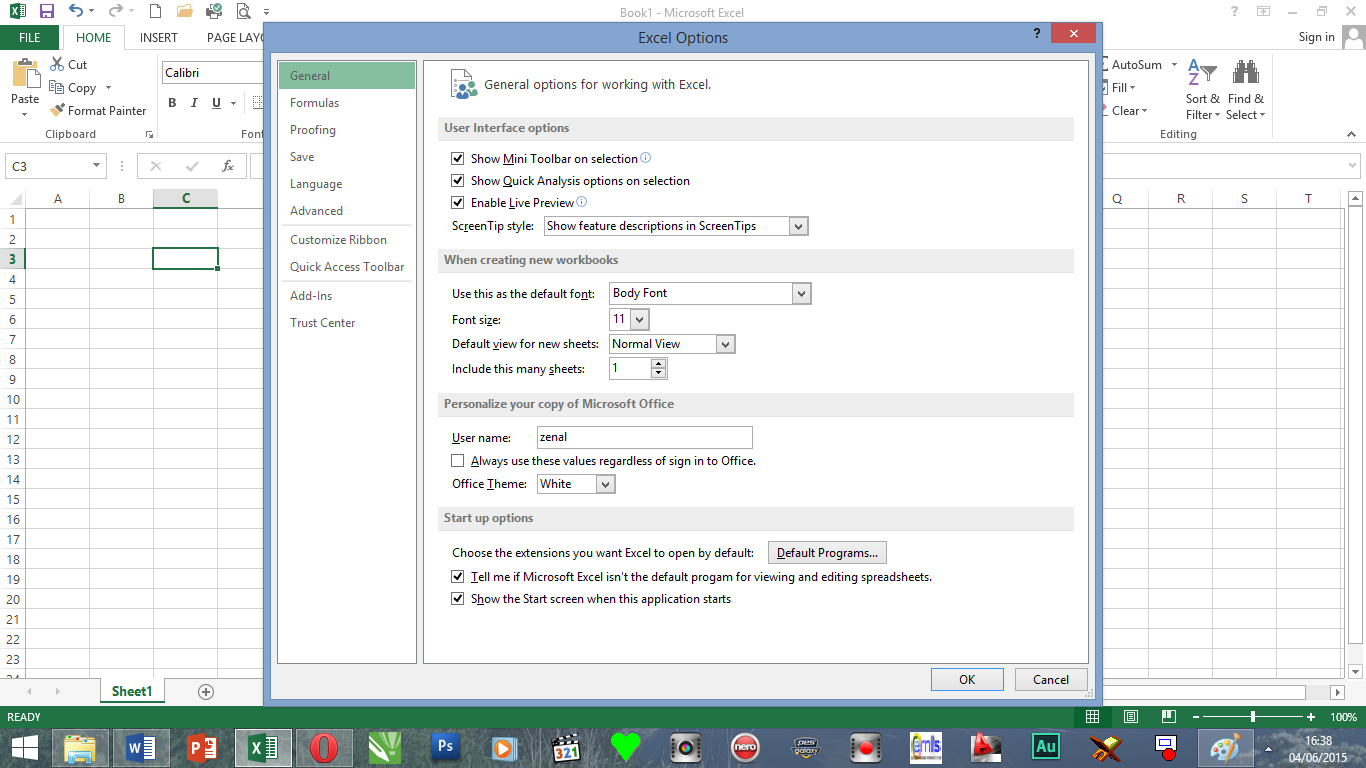Click the zoom slider handle in status bar
Image resolution: width=1366 pixels, height=768 pixels.
pyautogui.click(x=1252, y=717)
